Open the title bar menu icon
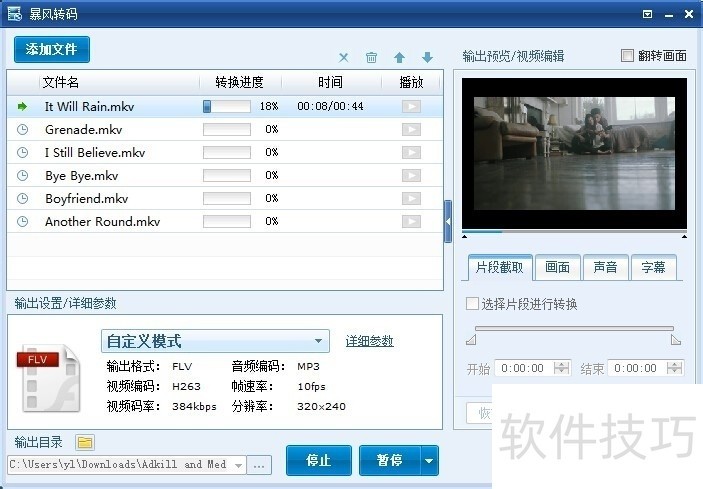Image resolution: width=703 pixels, height=489 pixels. (x=647, y=14)
